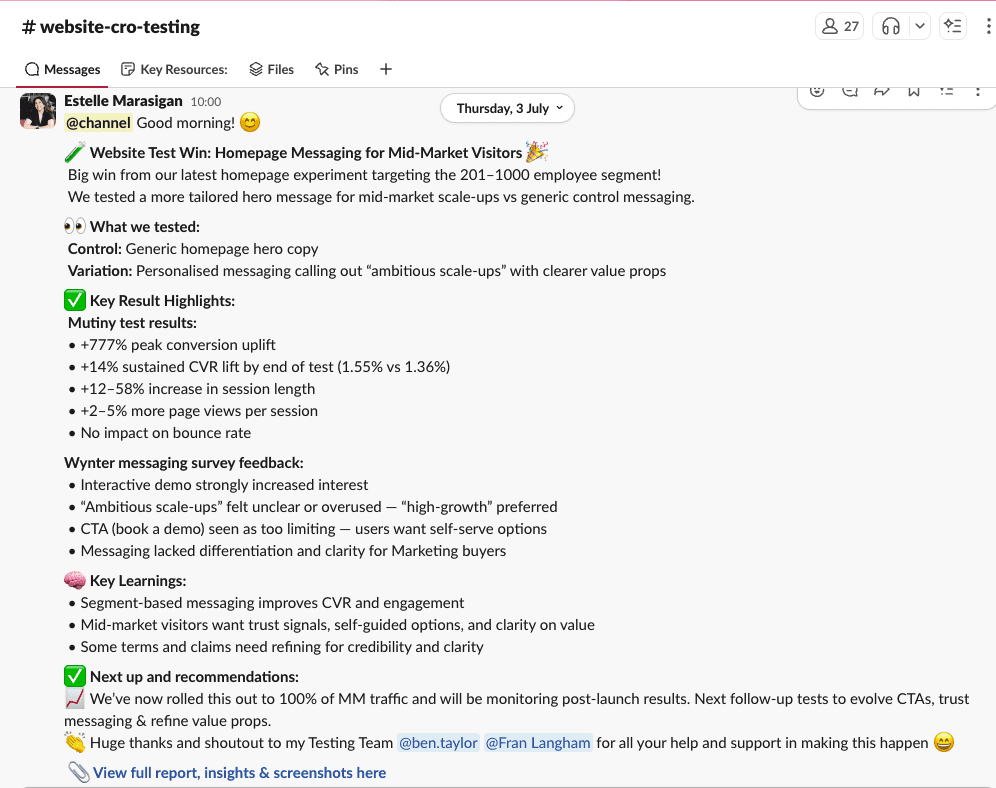This screenshot has width=996, height=788.
Task: Open @ben.taylor mention profile
Action: (438, 743)
